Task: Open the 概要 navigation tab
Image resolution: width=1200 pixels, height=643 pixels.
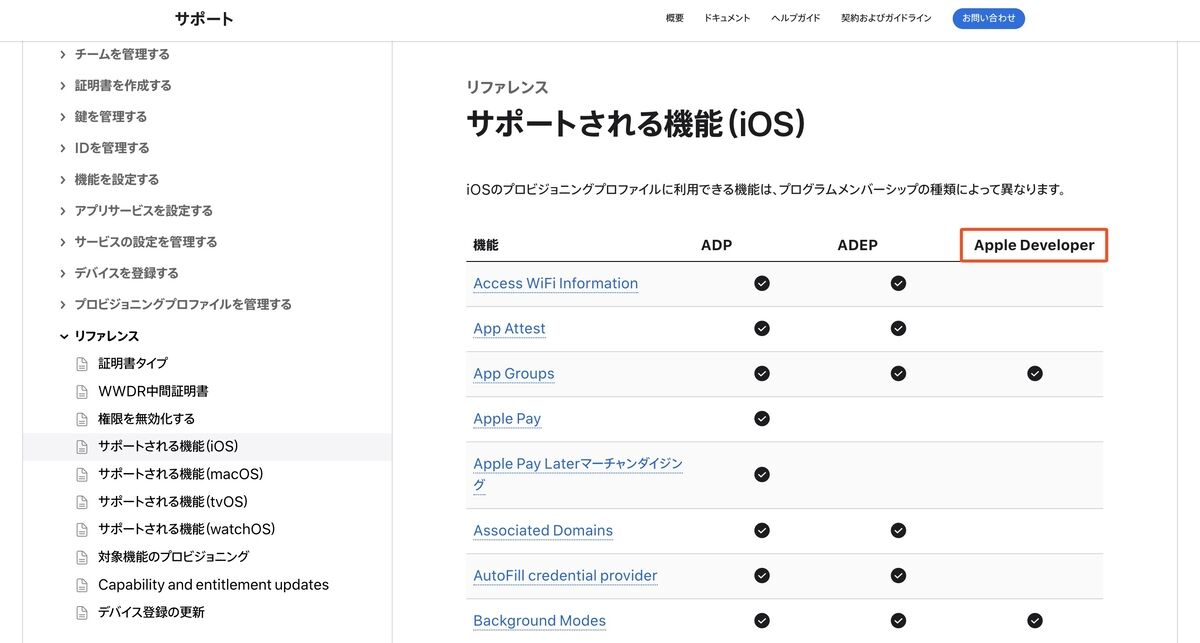Action: (x=675, y=18)
